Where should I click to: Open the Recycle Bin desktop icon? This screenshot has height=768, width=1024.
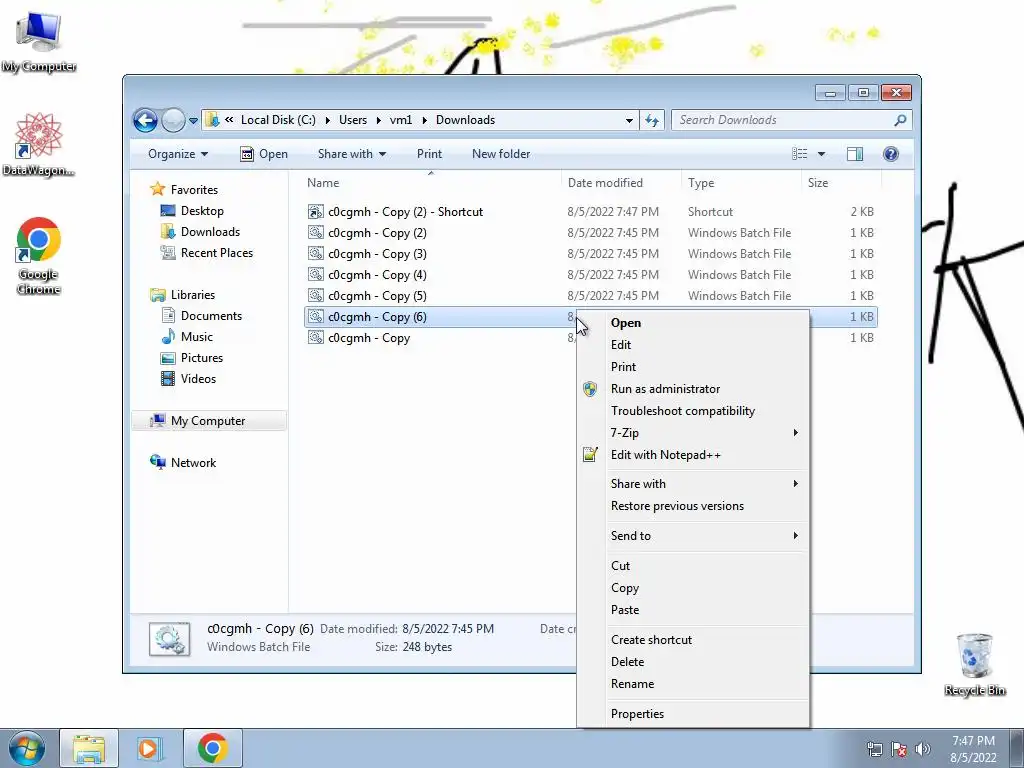(x=974, y=665)
